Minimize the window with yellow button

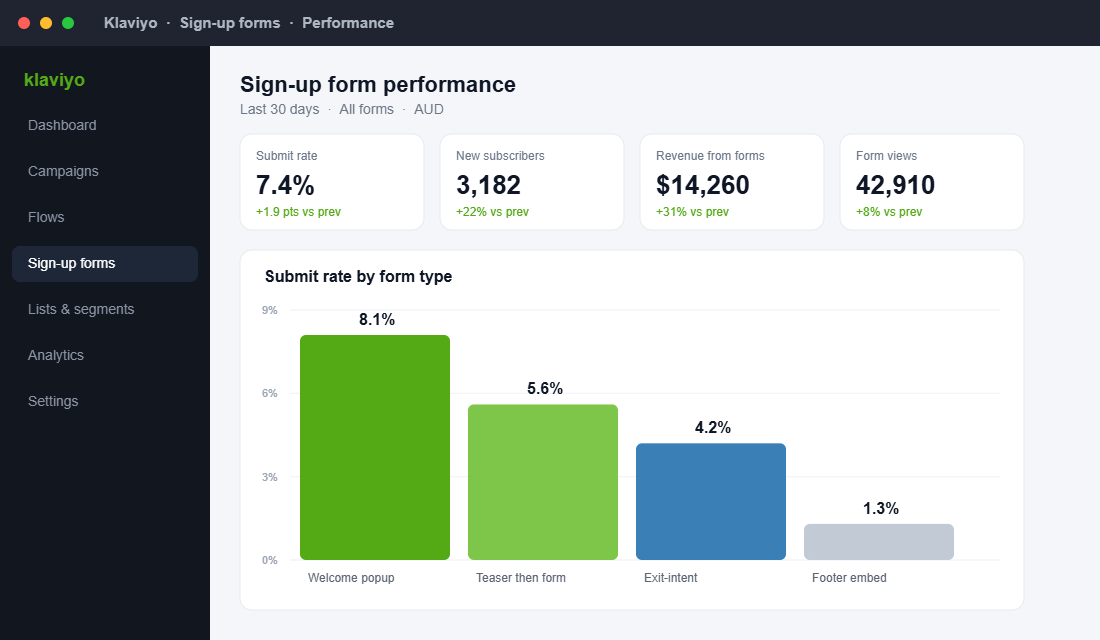46,23
